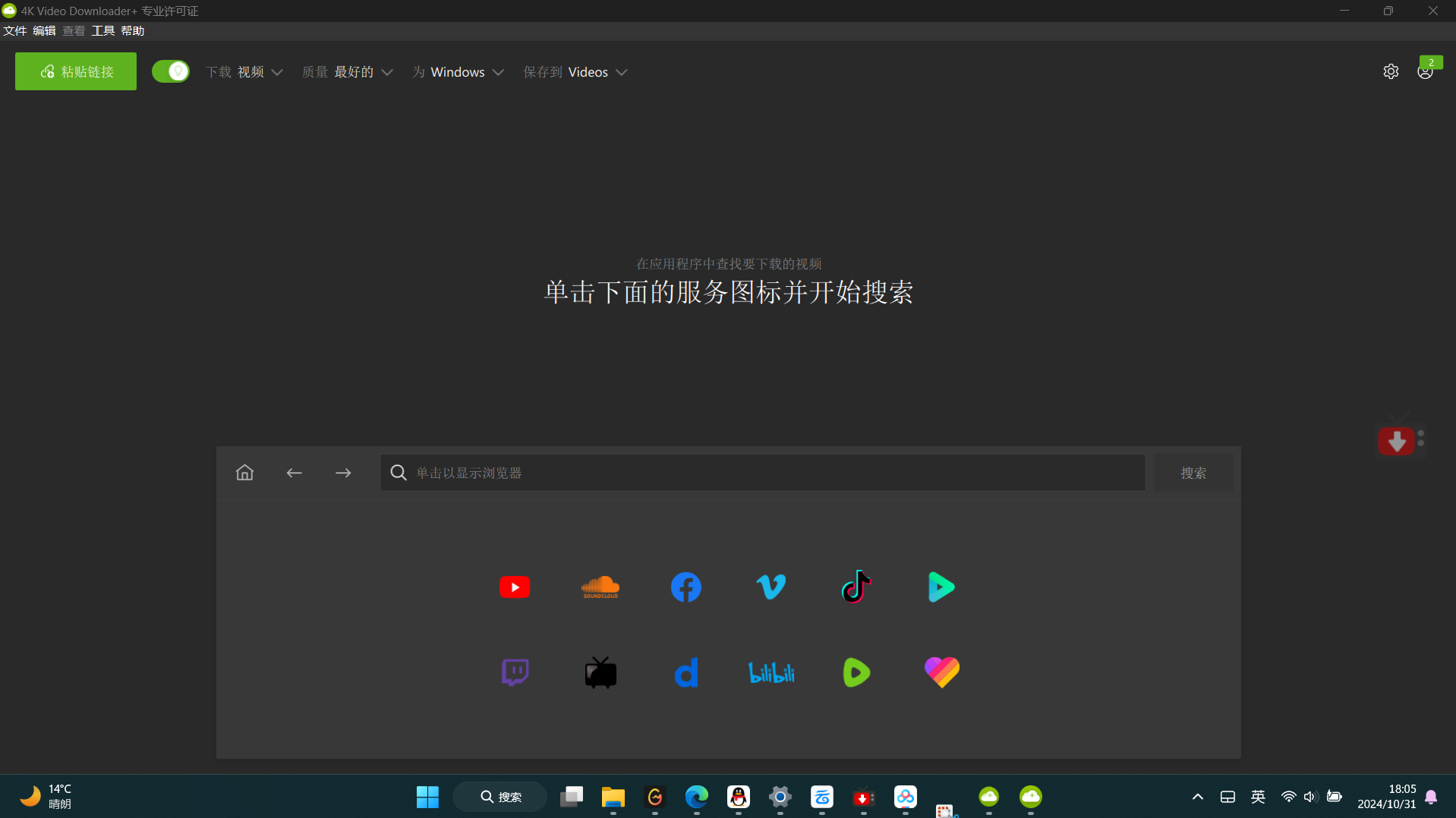Open the Windows Start menu
1456x818 pixels.
(x=427, y=797)
